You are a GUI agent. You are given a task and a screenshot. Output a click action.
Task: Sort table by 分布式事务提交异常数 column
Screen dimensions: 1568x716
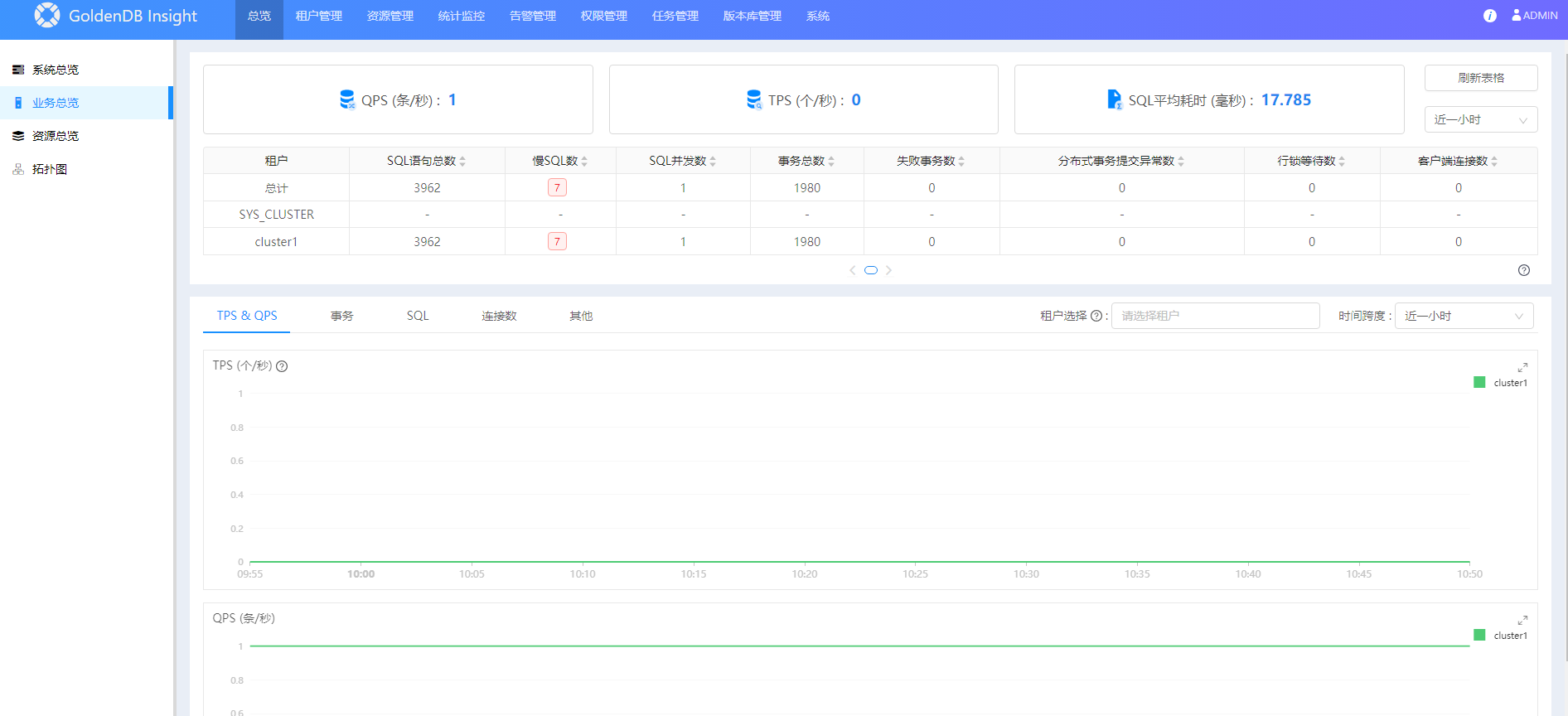click(1181, 161)
